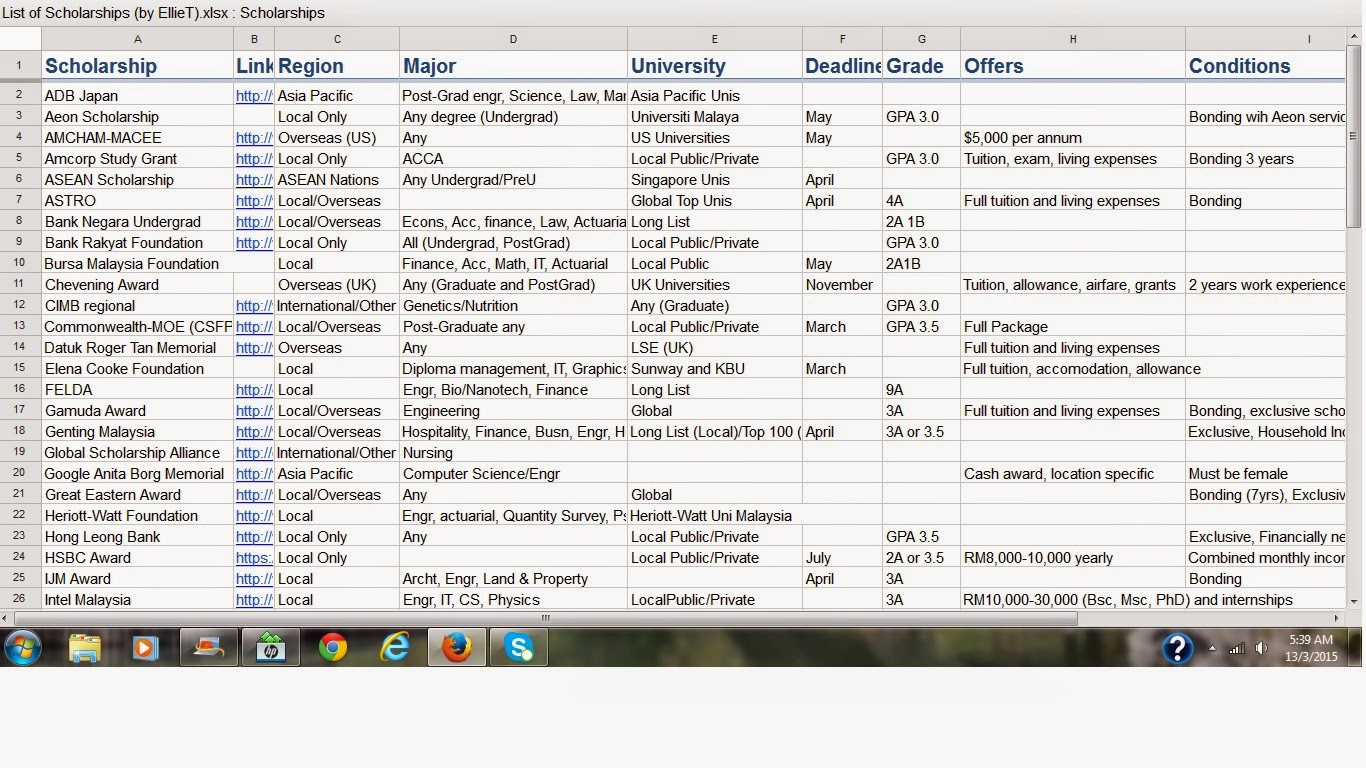Open the ADB Japan link
This screenshot has width=1366, height=768.
pos(254,96)
